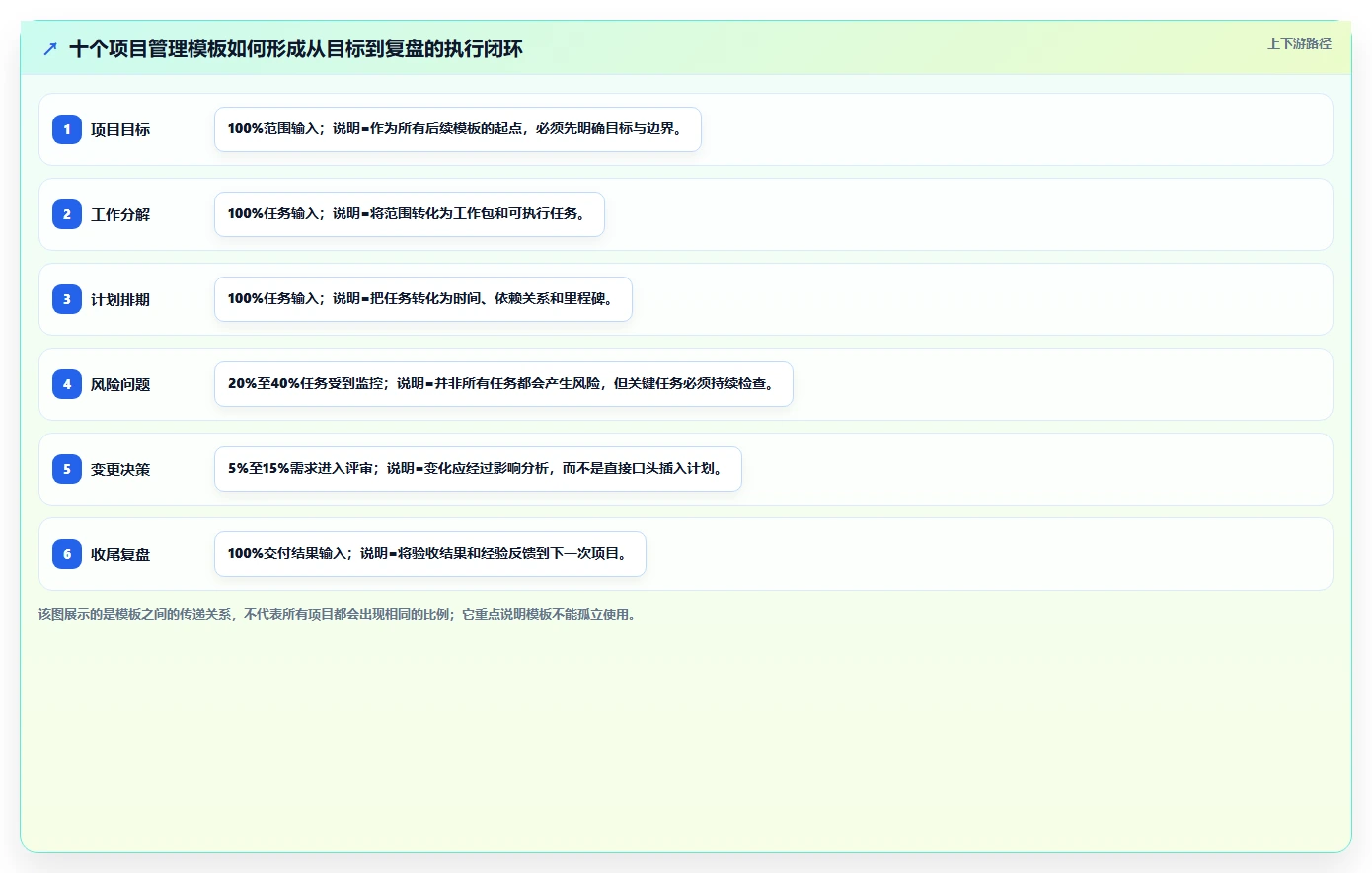This screenshot has width=1372, height=873.
Task: Click the 100%交付结果输入 description box
Action: click(x=430, y=554)
